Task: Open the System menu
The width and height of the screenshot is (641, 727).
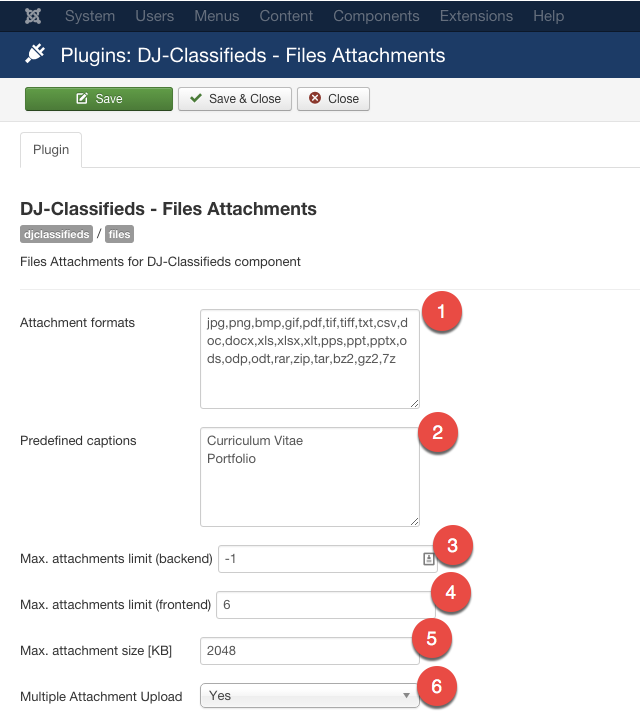Action: pos(90,16)
